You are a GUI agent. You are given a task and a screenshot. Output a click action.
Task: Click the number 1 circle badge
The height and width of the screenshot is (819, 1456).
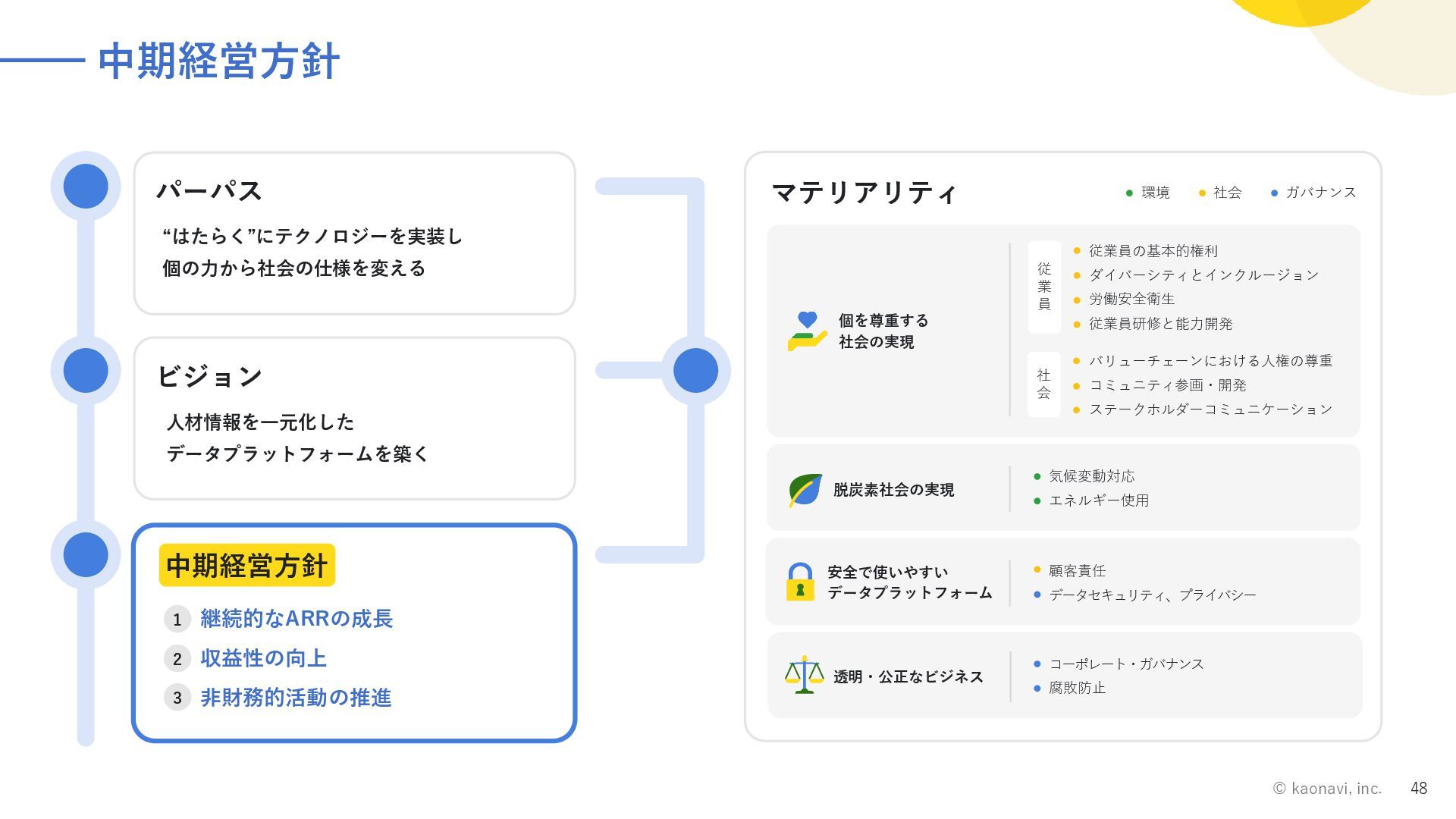(177, 620)
